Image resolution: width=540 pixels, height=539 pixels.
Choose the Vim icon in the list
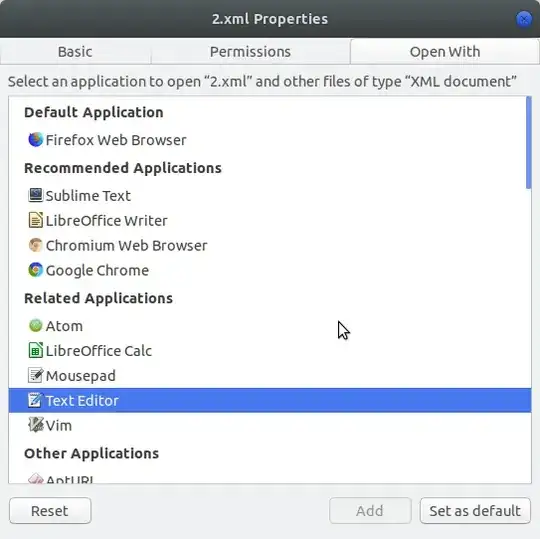click(x=35, y=425)
